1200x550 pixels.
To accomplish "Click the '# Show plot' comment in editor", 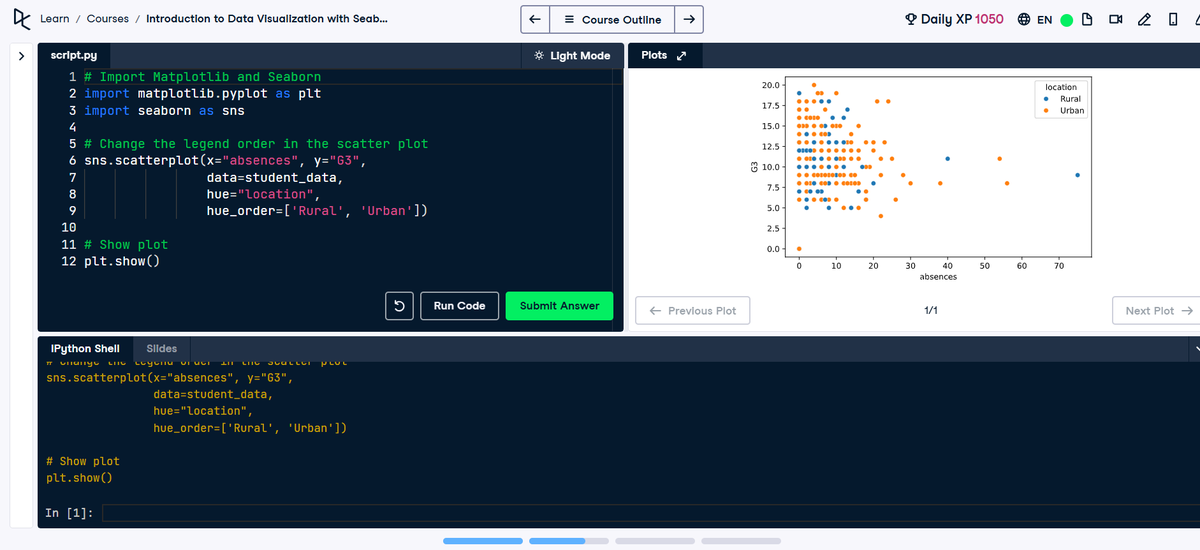I will [126, 245].
